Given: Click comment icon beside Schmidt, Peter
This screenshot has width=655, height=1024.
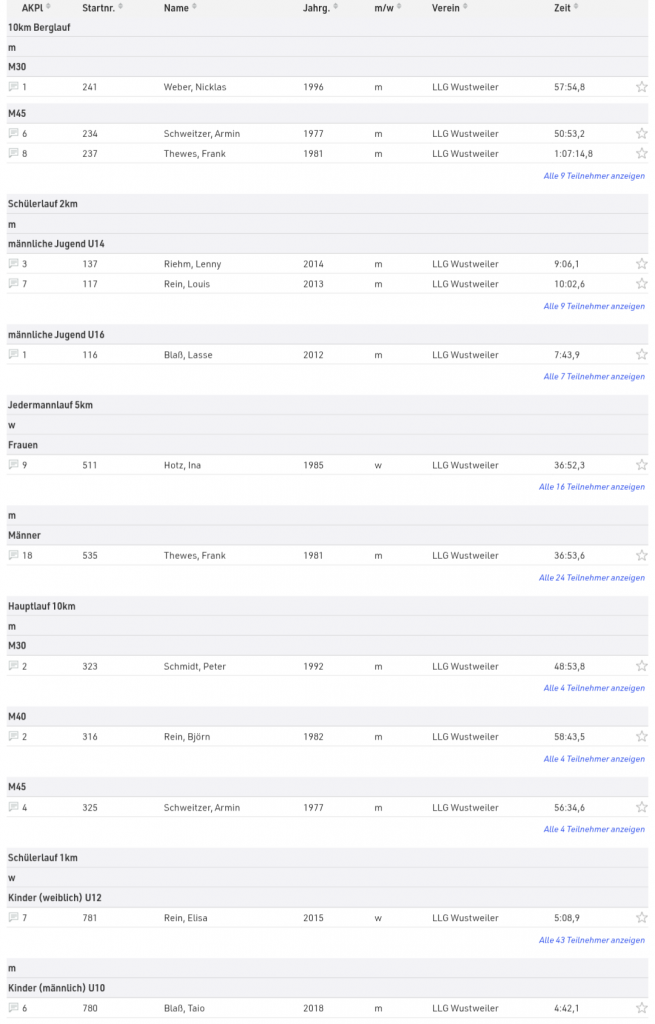Looking at the screenshot, I should [x=13, y=666].
